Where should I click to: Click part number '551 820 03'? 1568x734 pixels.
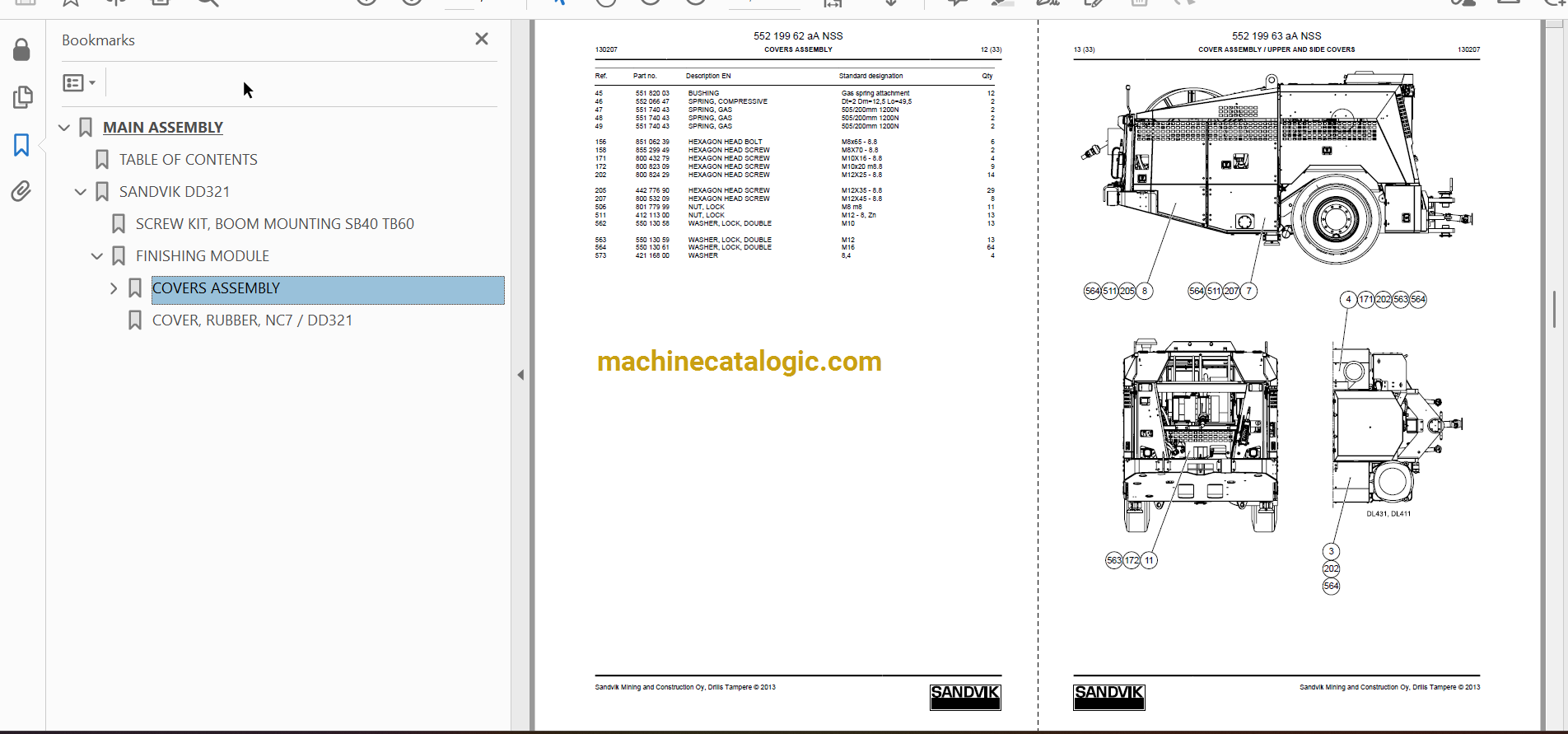point(652,93)
